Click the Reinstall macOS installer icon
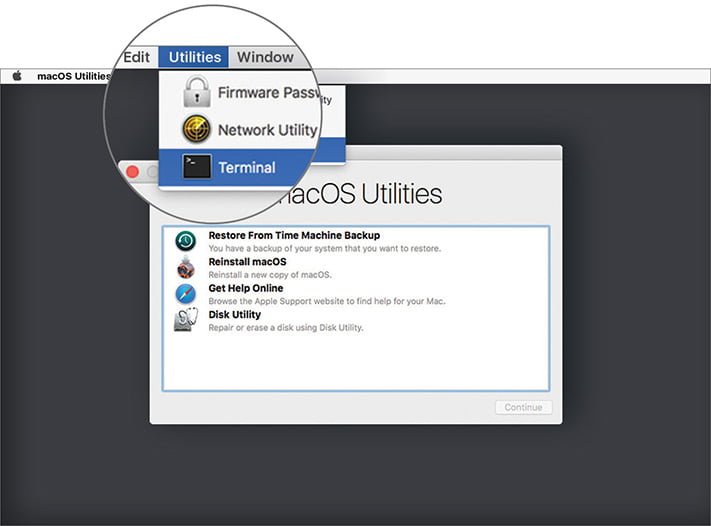 point(185,267)
